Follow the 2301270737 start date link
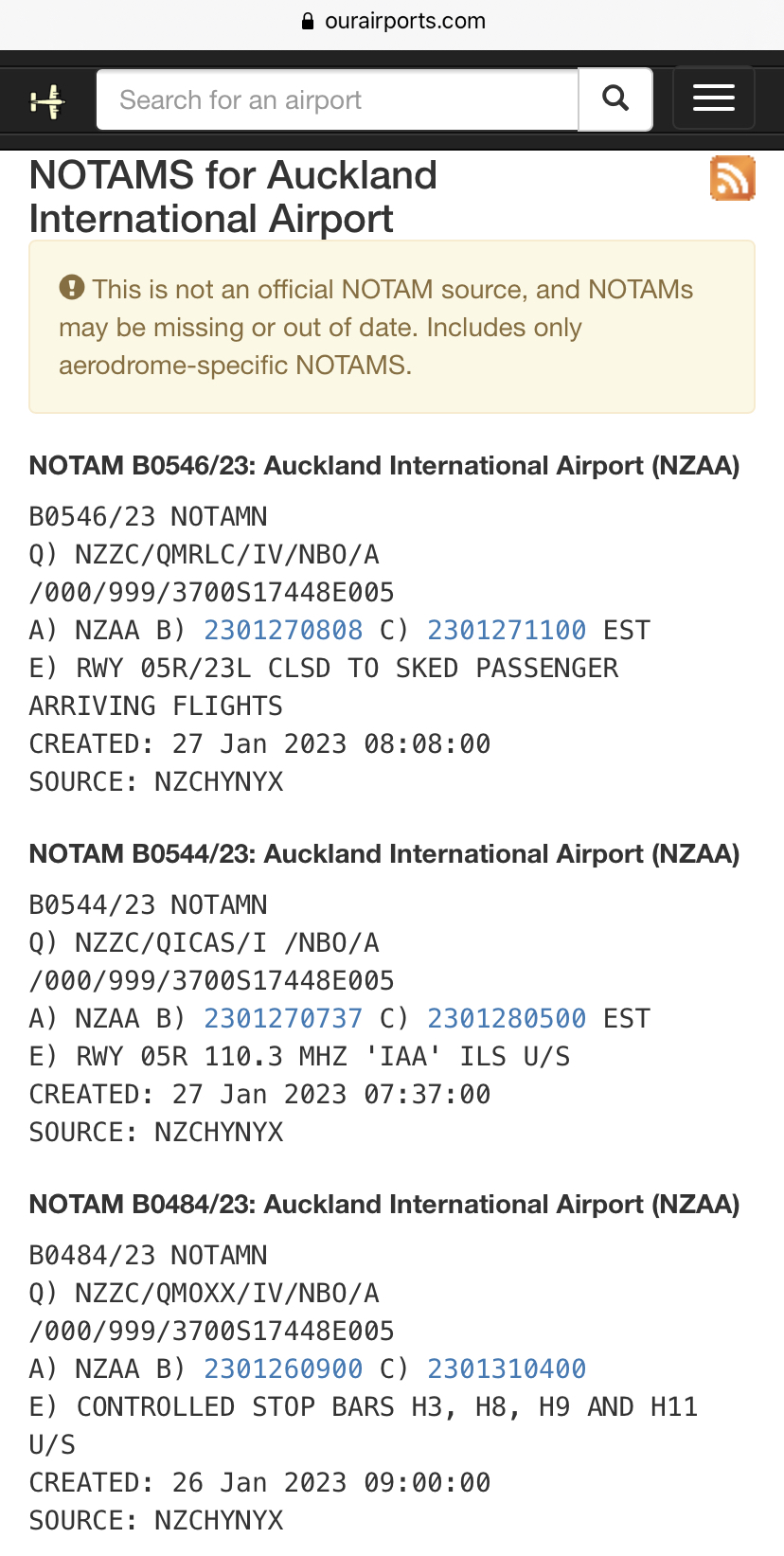The height and width of the screenshot is (1556, 784). coord(283,1019)
